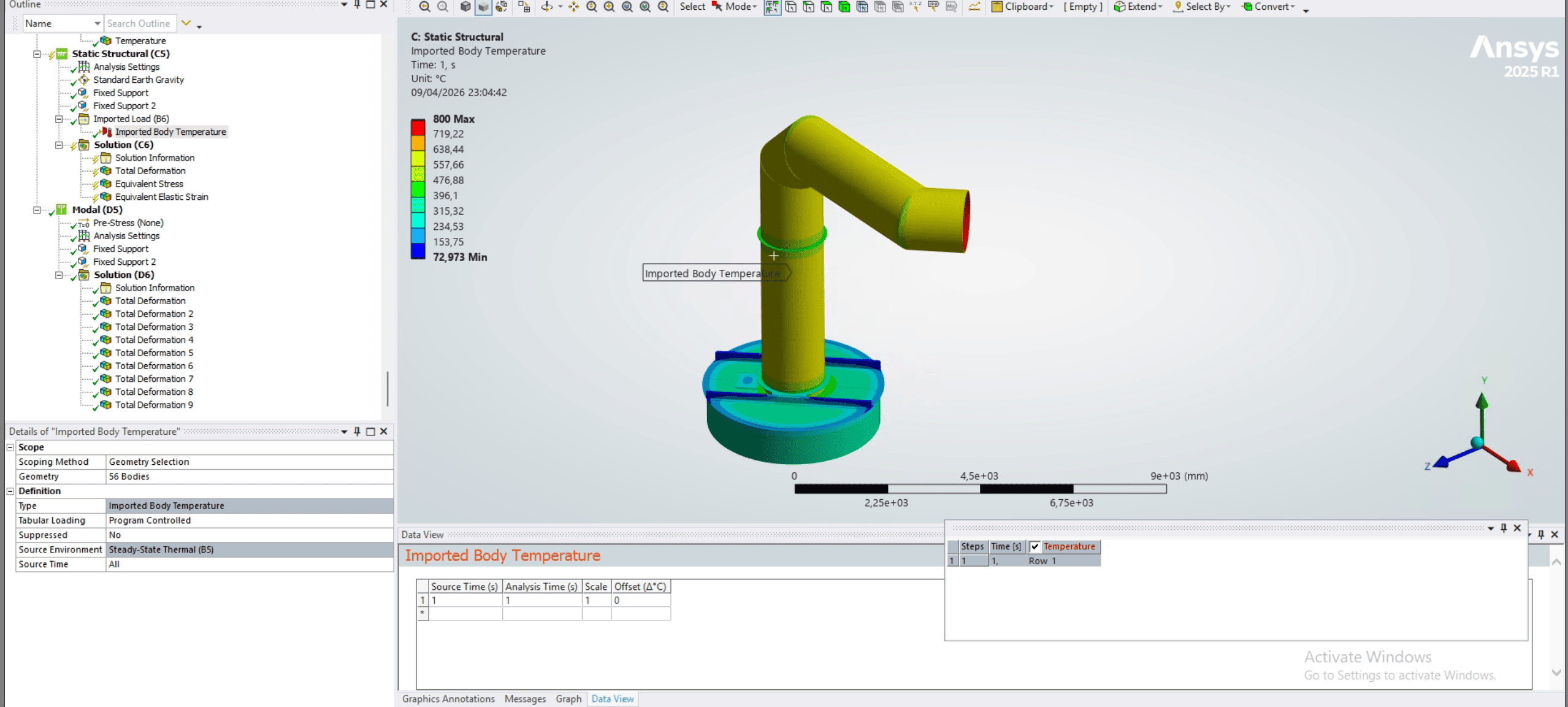This screenshot has width=1568, height=707.
Task: Activate the body selection filter icon
Action: click(844, 7)
